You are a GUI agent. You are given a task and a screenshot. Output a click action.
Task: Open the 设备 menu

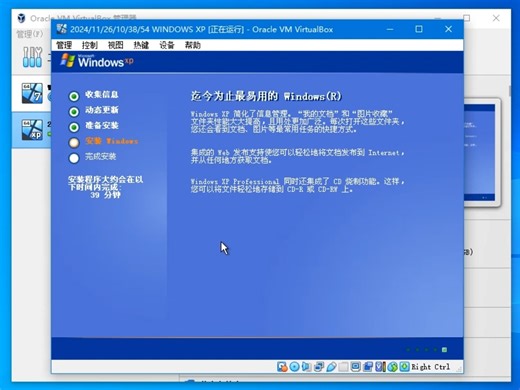pyautogui.click(x=167, y=45)
